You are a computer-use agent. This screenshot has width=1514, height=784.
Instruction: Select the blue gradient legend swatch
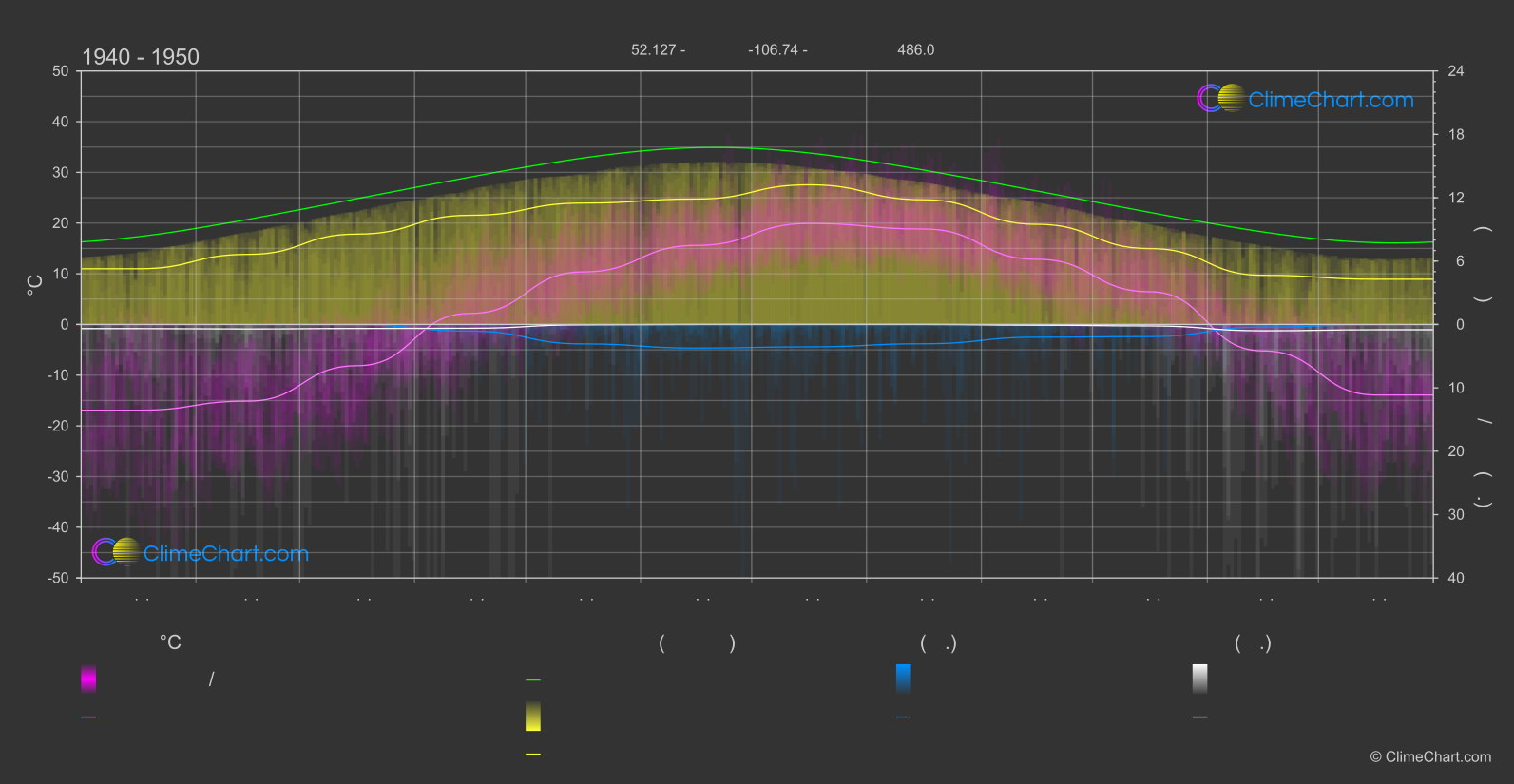tap(904, 679)
